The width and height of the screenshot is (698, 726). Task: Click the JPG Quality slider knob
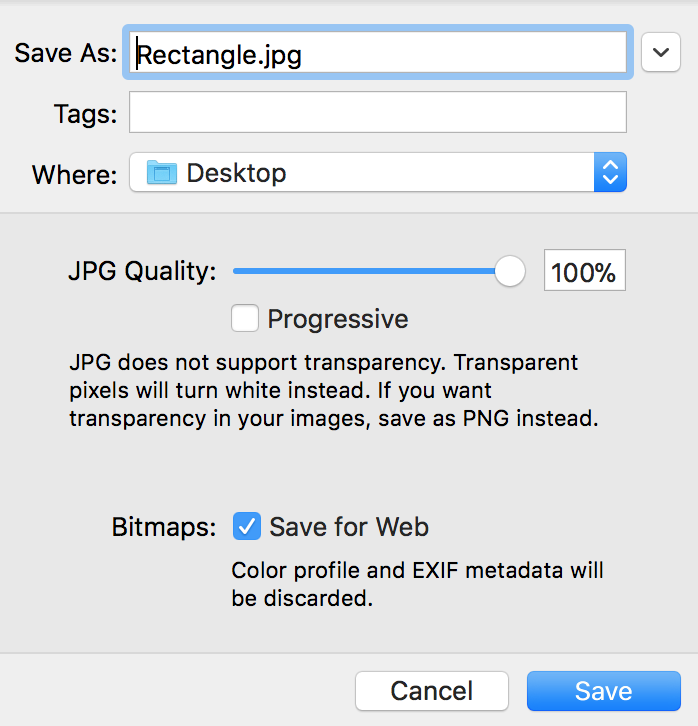pyautogui.click(x=510, y=271)
